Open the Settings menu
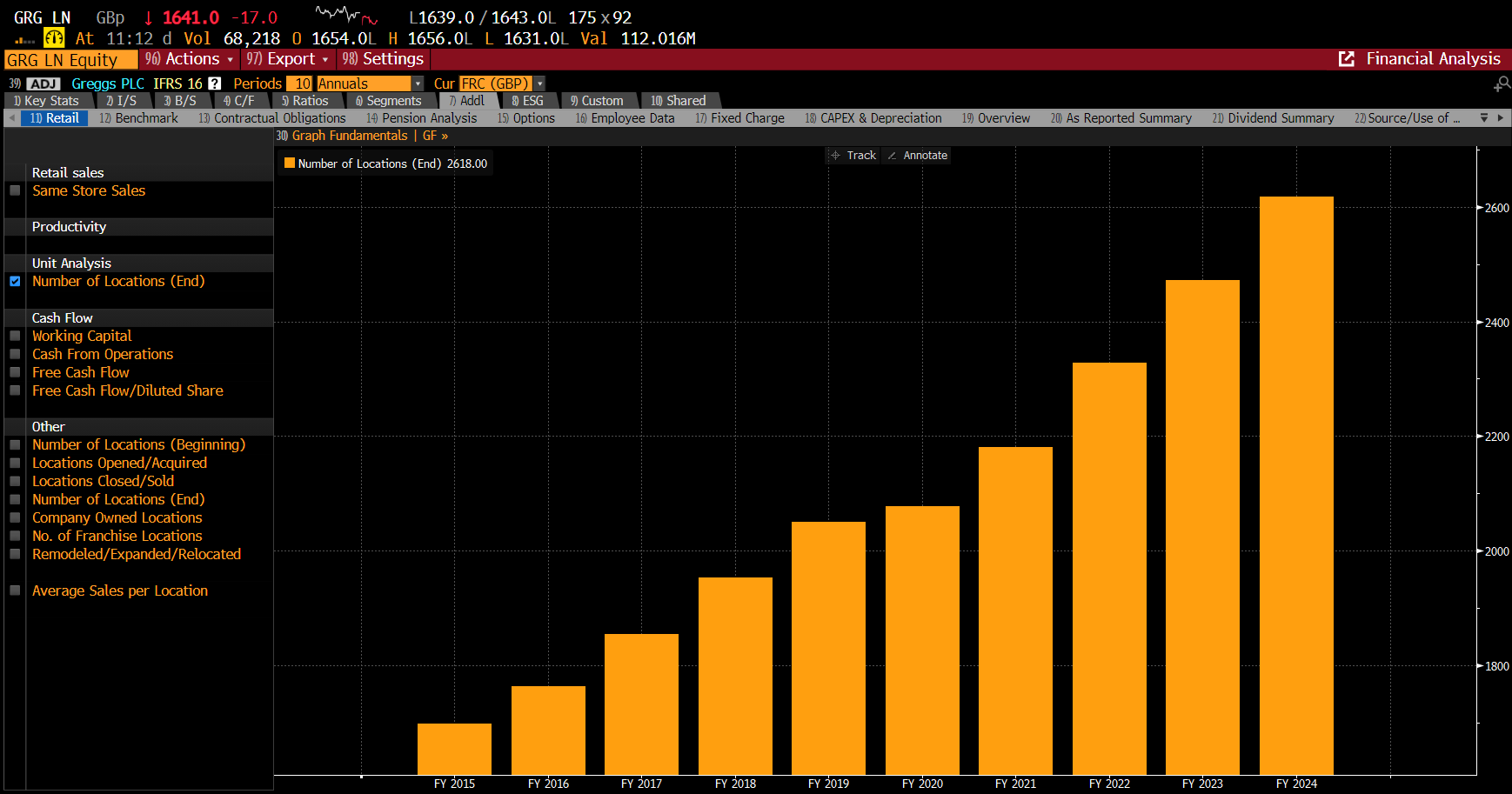 382,59
